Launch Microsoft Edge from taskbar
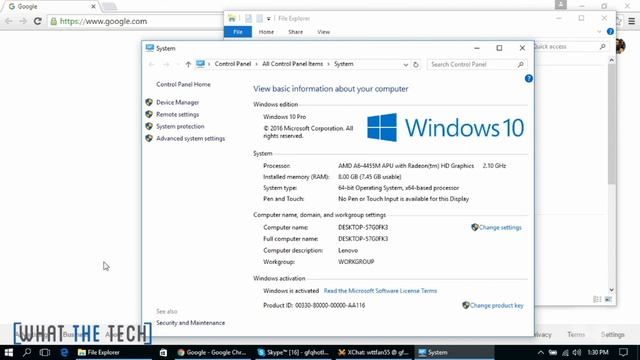 pos(64,352)
